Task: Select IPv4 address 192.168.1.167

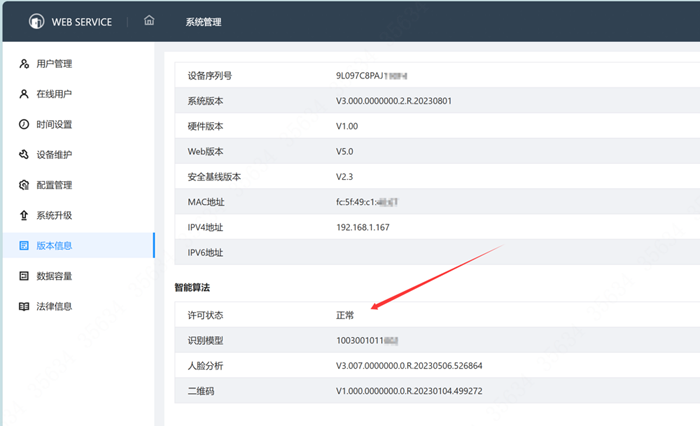Action: click(x=363, y=227)
